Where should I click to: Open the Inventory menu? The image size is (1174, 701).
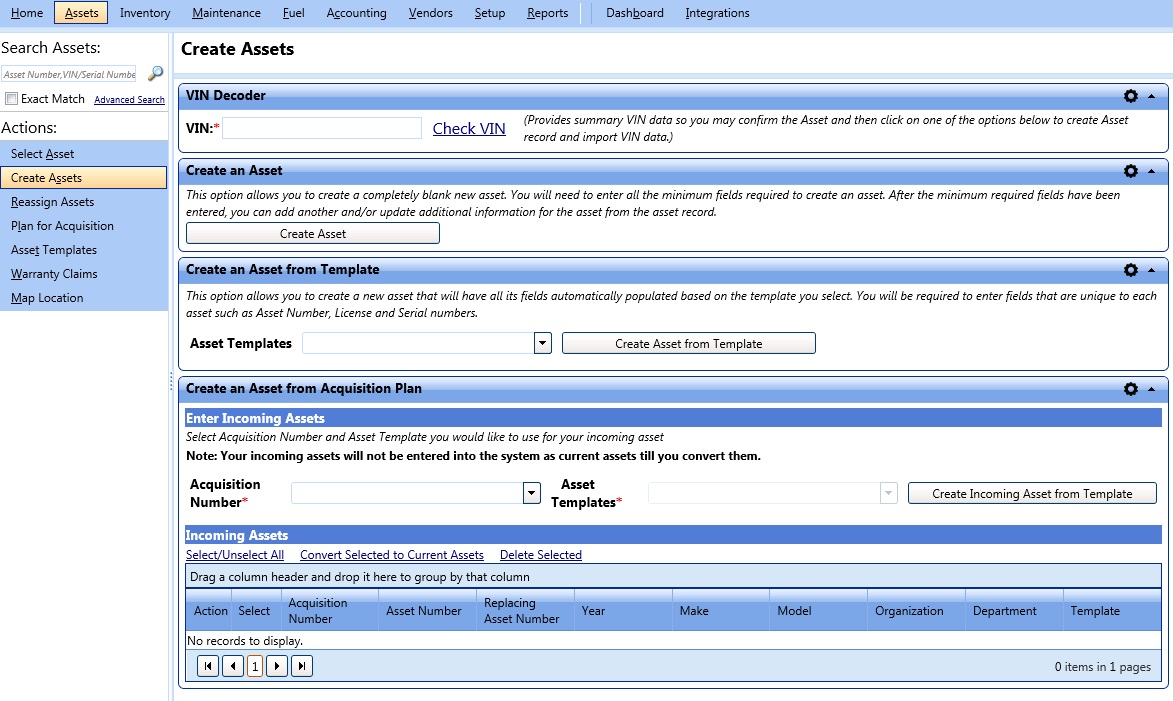pyautogui.click(x=145, y=13)
